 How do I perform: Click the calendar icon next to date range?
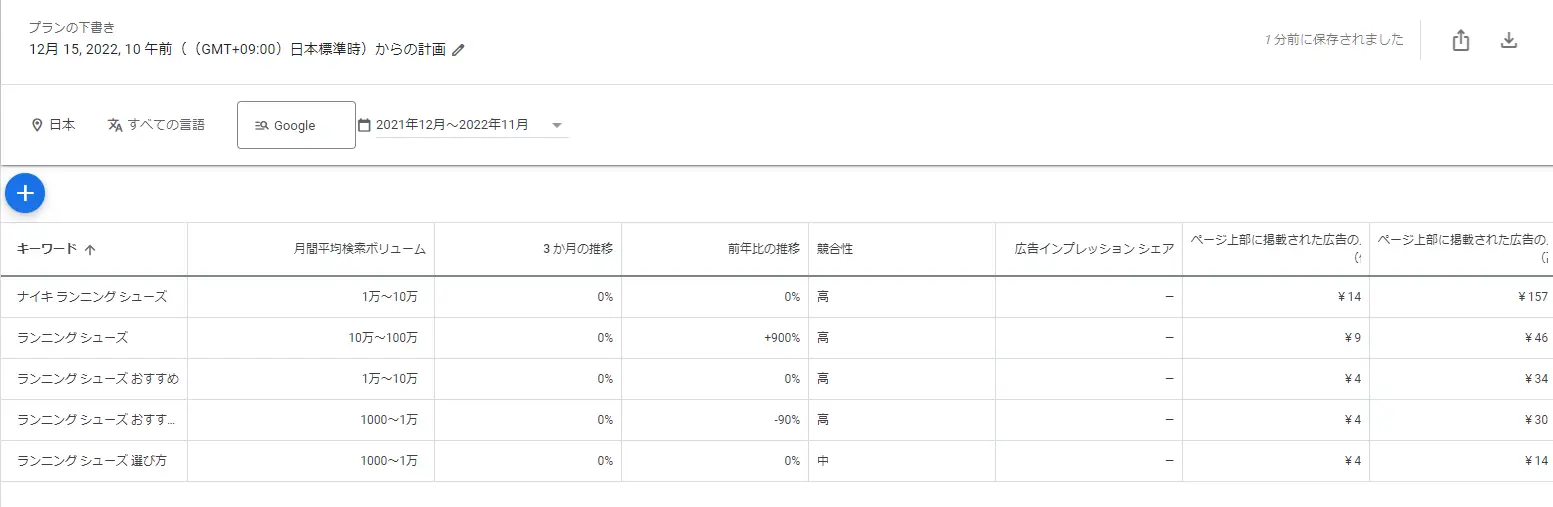point(364,125)
